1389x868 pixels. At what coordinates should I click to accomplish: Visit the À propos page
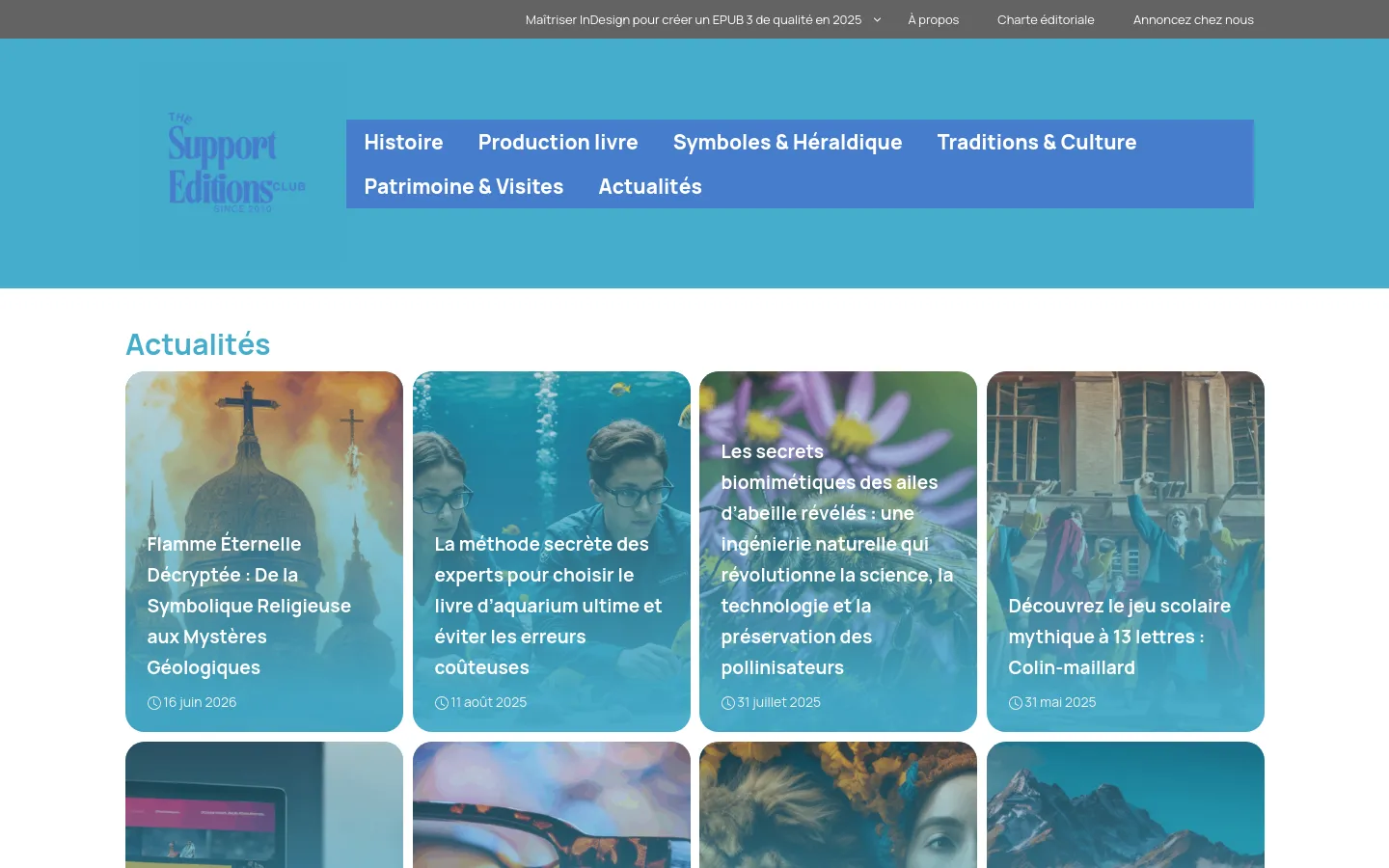click(x=933, y=19)
